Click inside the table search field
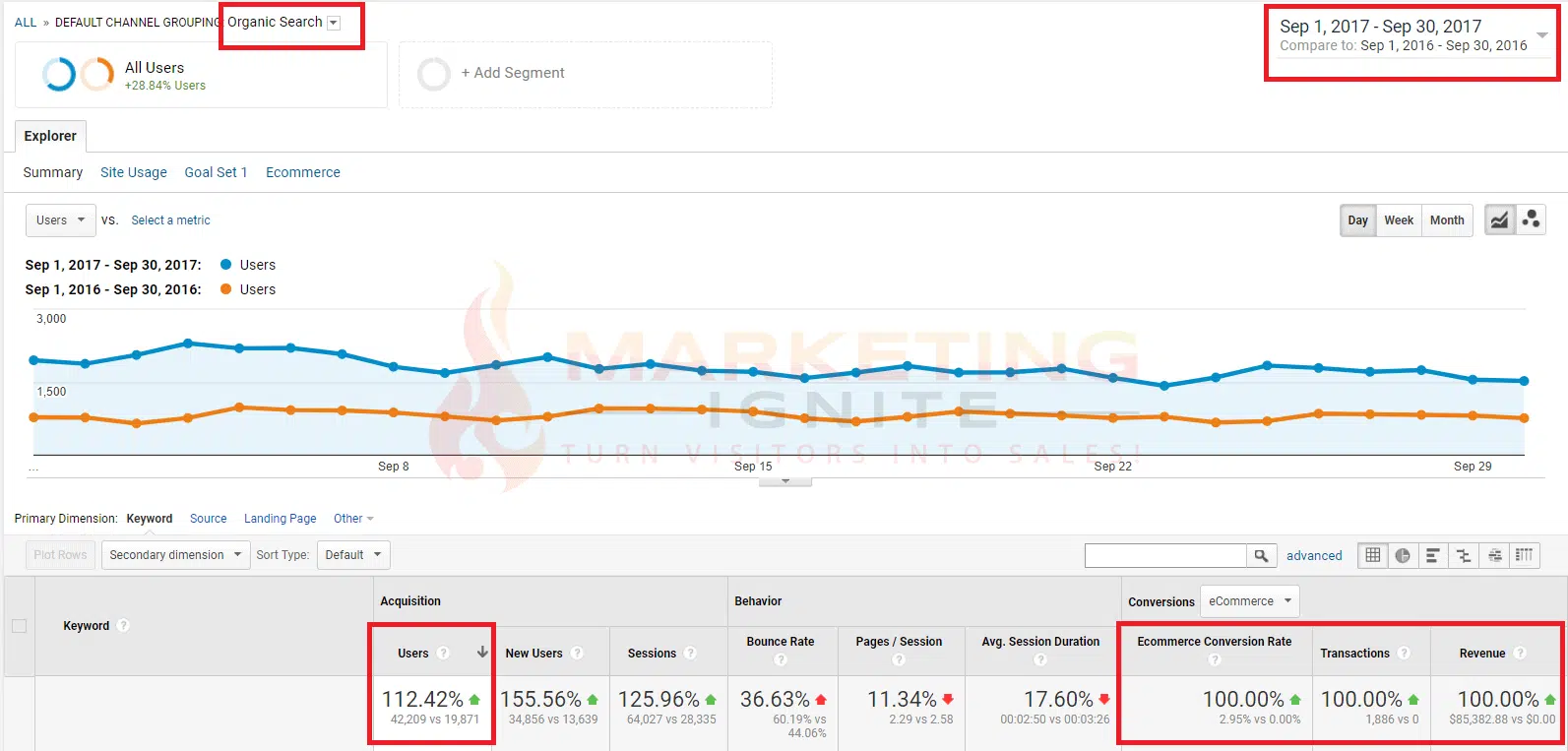Screen dimensions: 1568x751 coord(1165,556)
